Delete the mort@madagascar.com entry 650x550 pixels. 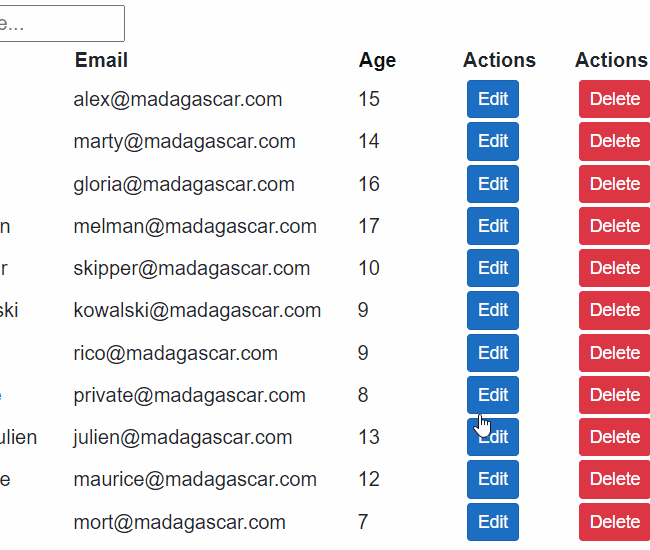[614, 522]
